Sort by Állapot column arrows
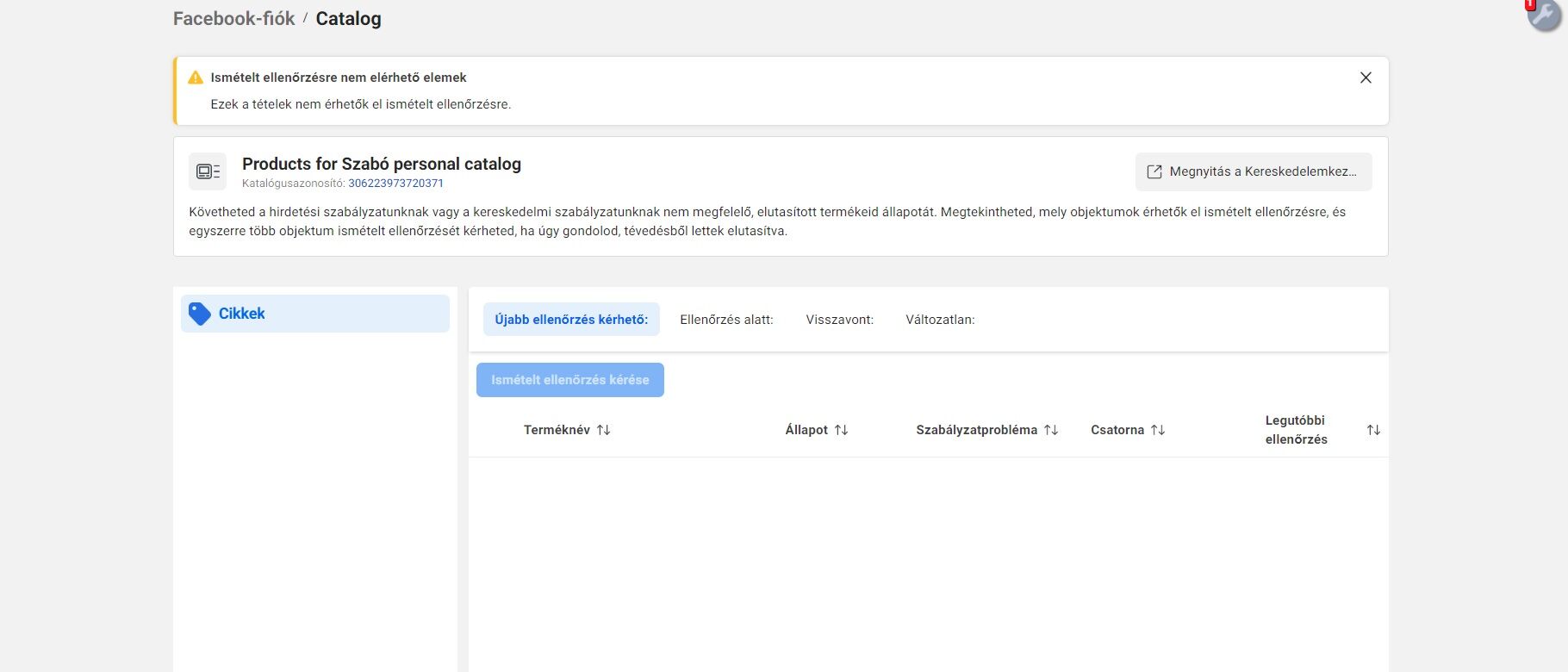1568x672 pixels. pos(841,430)
